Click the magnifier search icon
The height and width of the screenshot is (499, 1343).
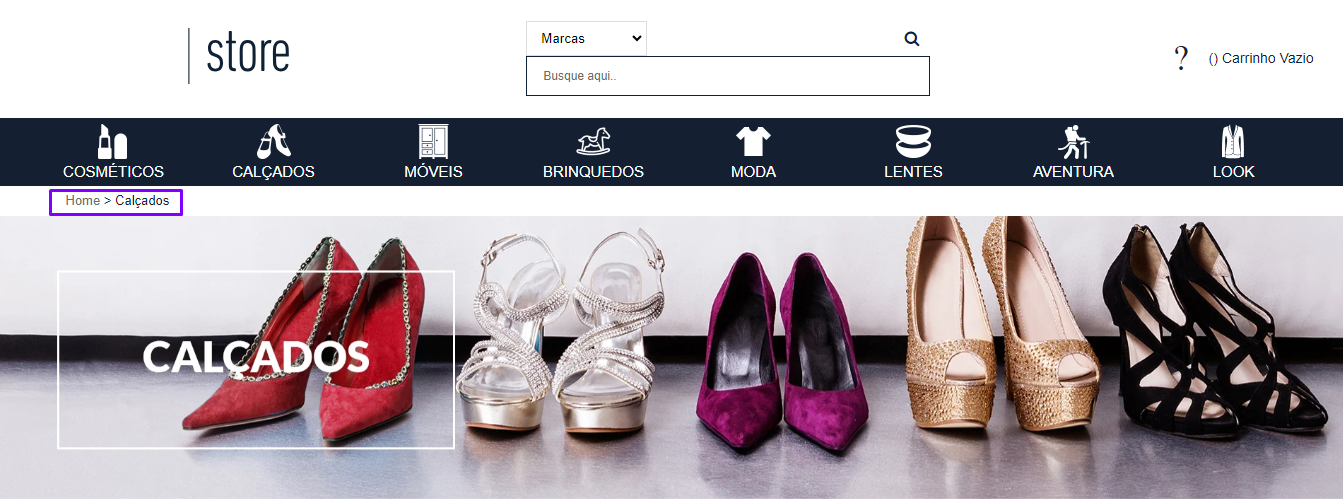point(911,39)
